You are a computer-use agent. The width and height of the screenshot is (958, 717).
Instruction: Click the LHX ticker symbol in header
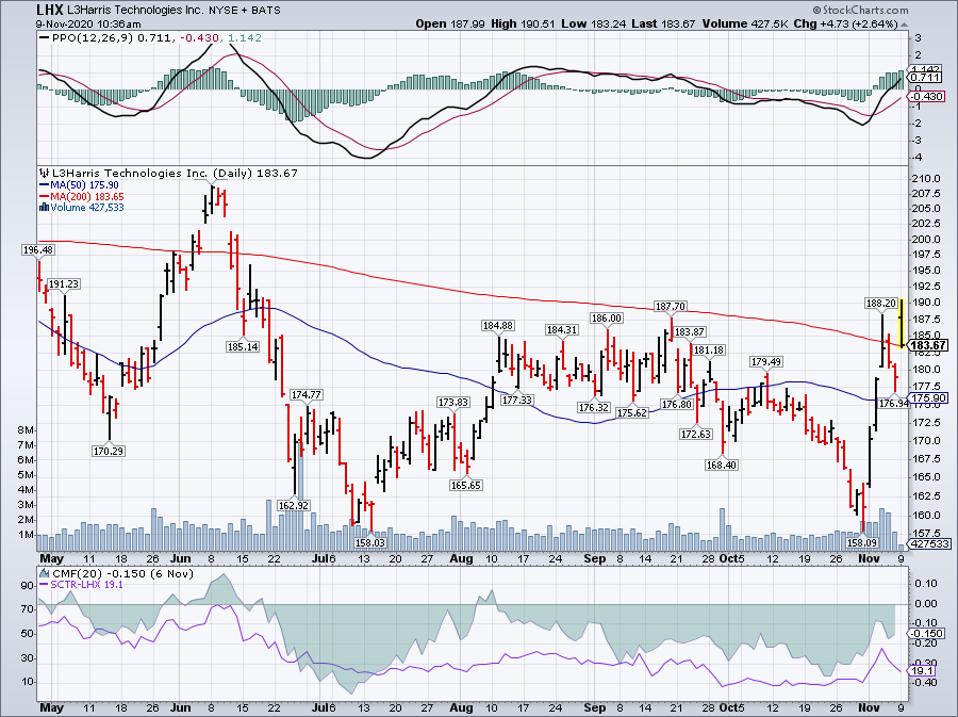19,10
